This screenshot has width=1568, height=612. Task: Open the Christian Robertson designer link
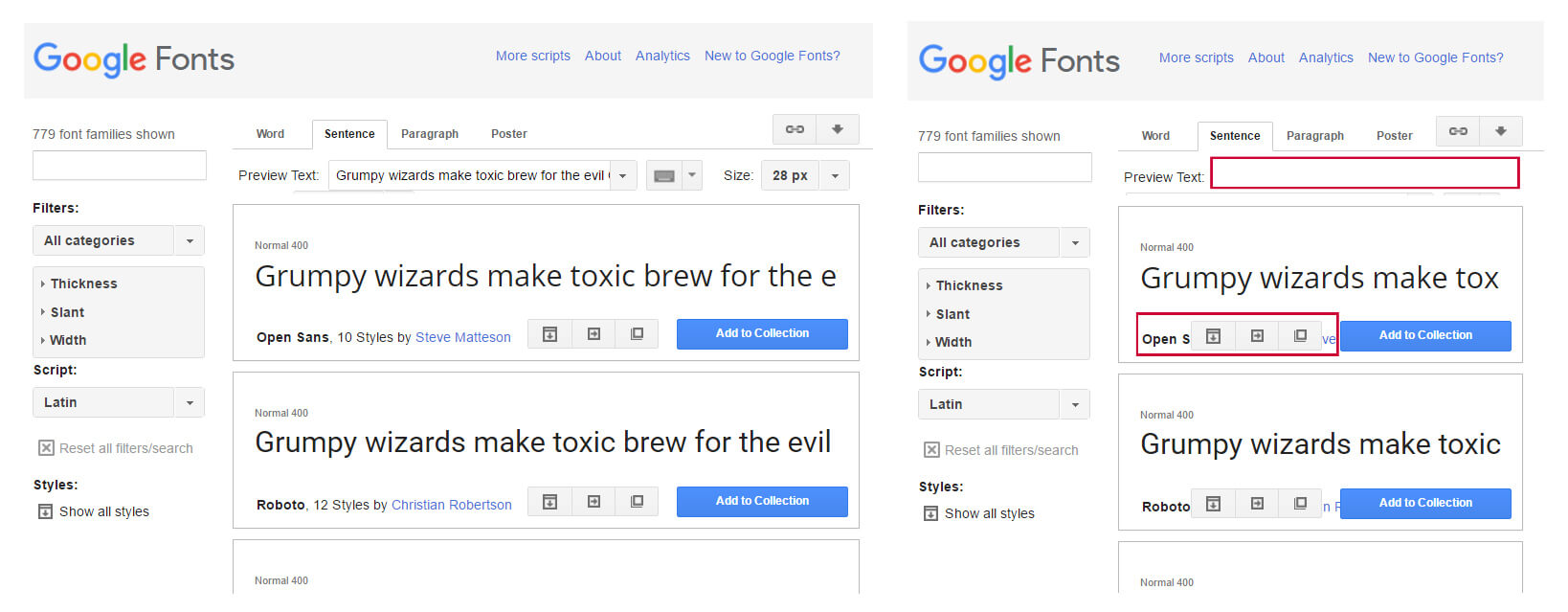[451, 505]
